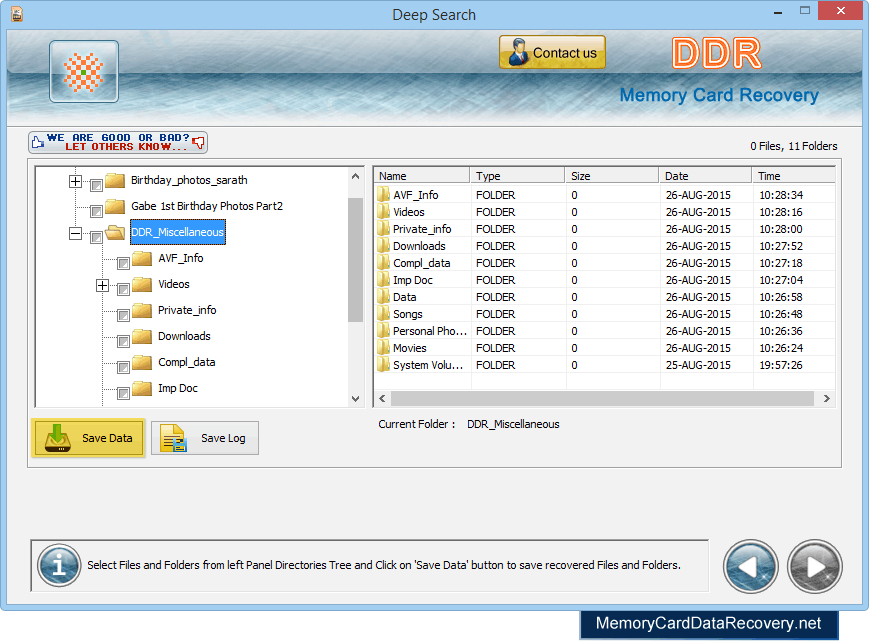Select the Compl_data row name in file list
The image size is (869, 641).
pyautogui.click(x=421, y=263)
